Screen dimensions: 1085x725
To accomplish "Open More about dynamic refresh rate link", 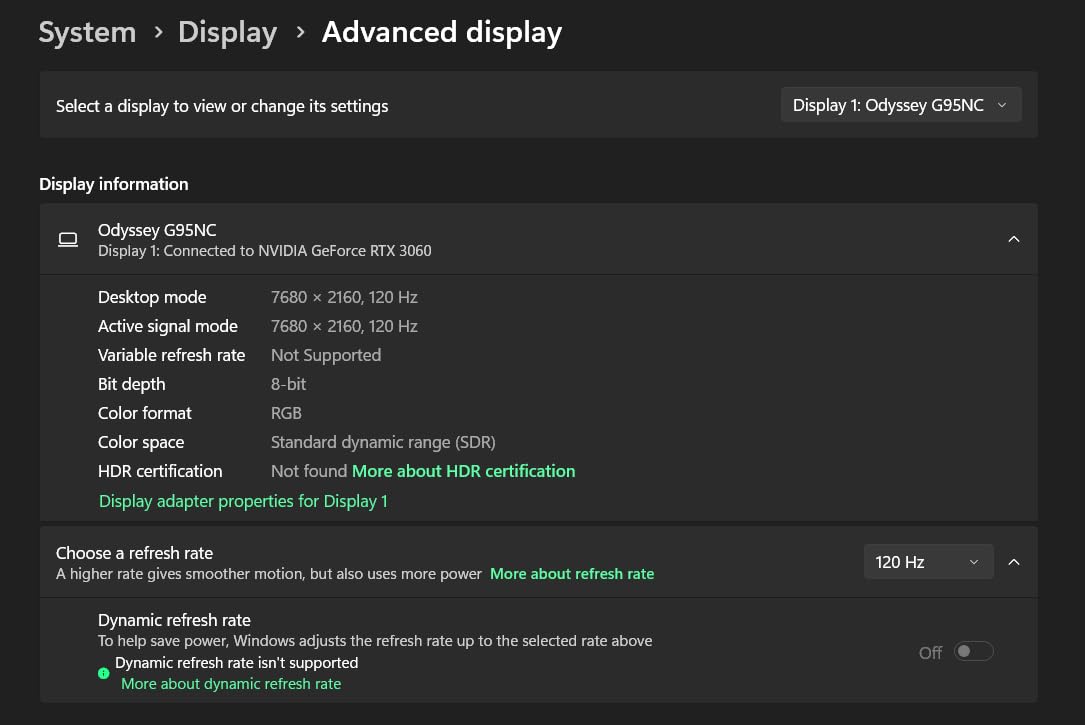I will [x=231, y=684].
